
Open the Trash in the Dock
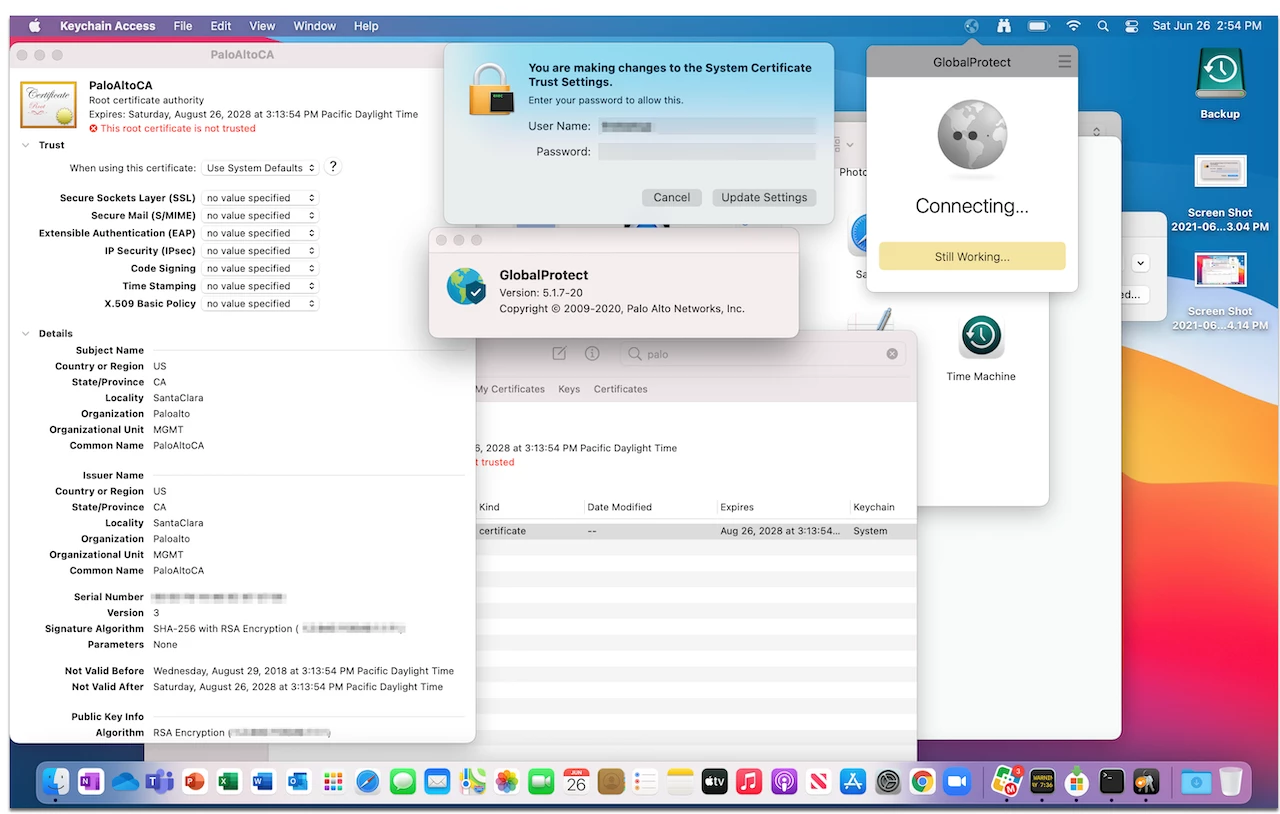pyautogui.click(x=1231, y=781)
